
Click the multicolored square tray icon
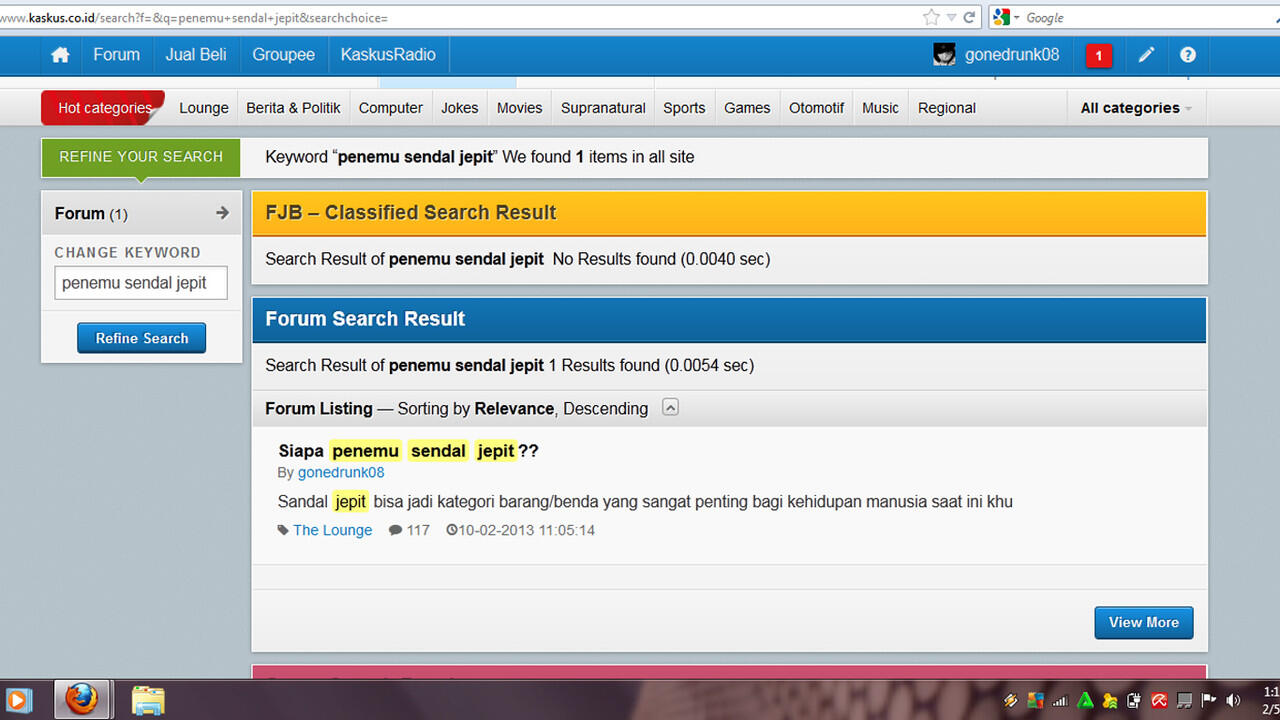1036,701
